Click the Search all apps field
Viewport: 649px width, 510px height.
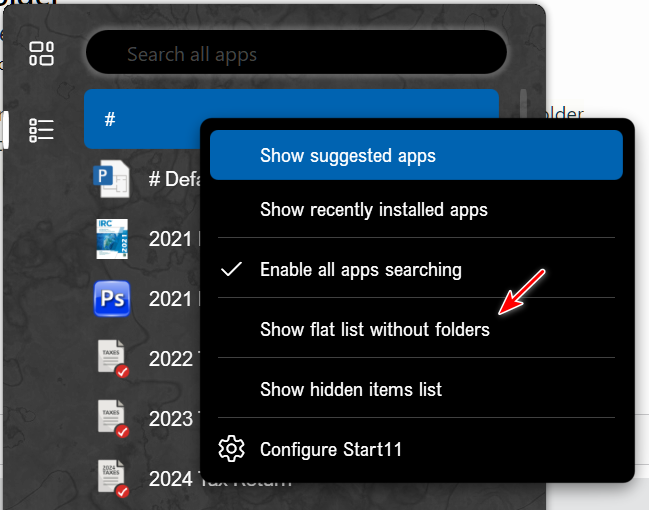click(x=296, y=55)
